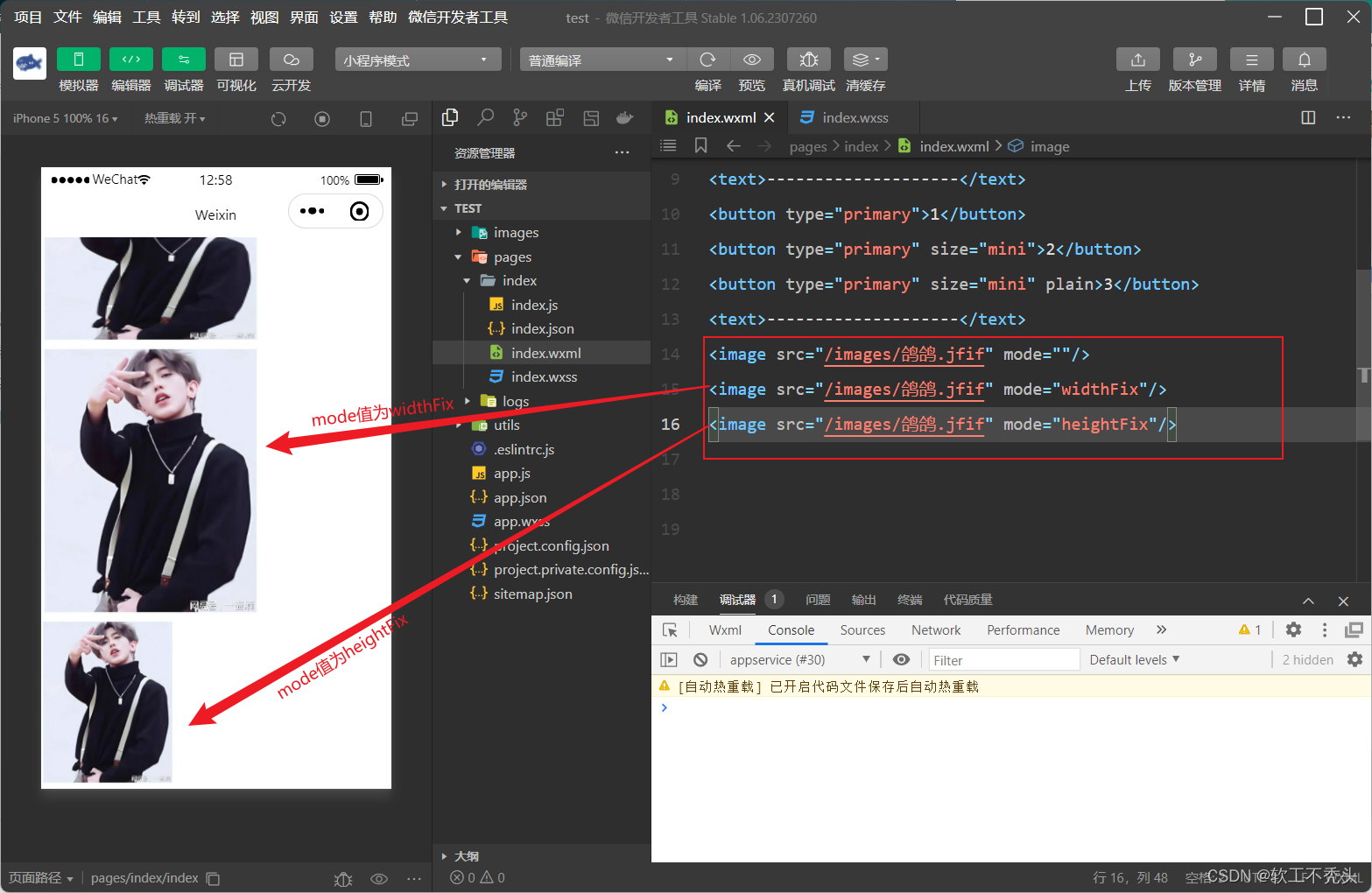The image size is (1372, 893).
Task: Open the 编辑 menu
Action: [x=107, y=18]
